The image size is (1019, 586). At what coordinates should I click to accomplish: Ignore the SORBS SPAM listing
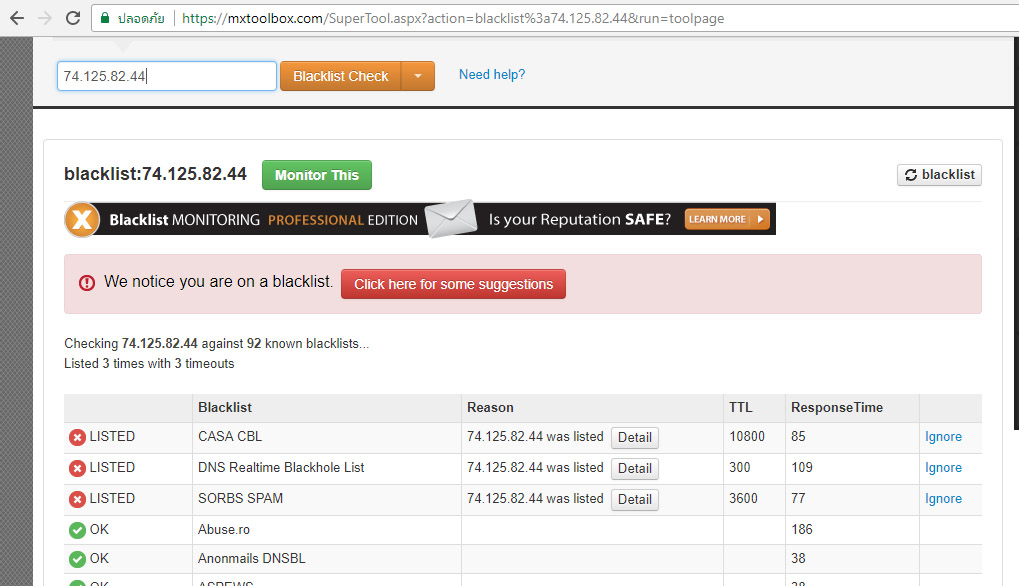click(x=943, y=499)
